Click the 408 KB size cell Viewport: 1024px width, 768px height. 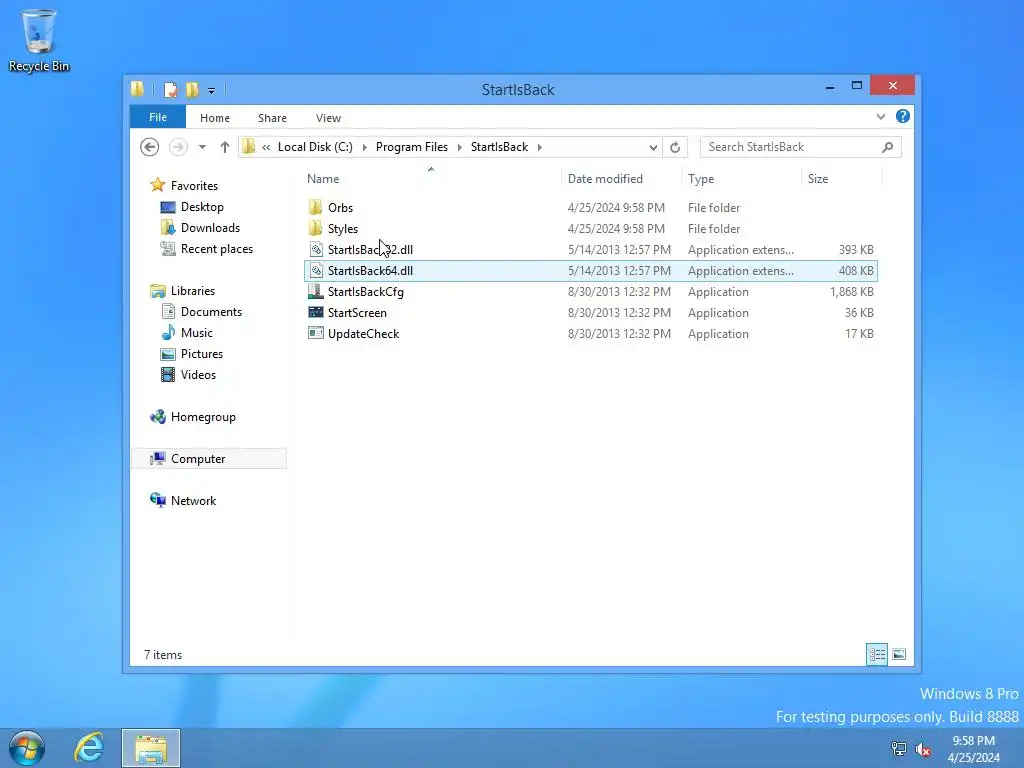856,270
